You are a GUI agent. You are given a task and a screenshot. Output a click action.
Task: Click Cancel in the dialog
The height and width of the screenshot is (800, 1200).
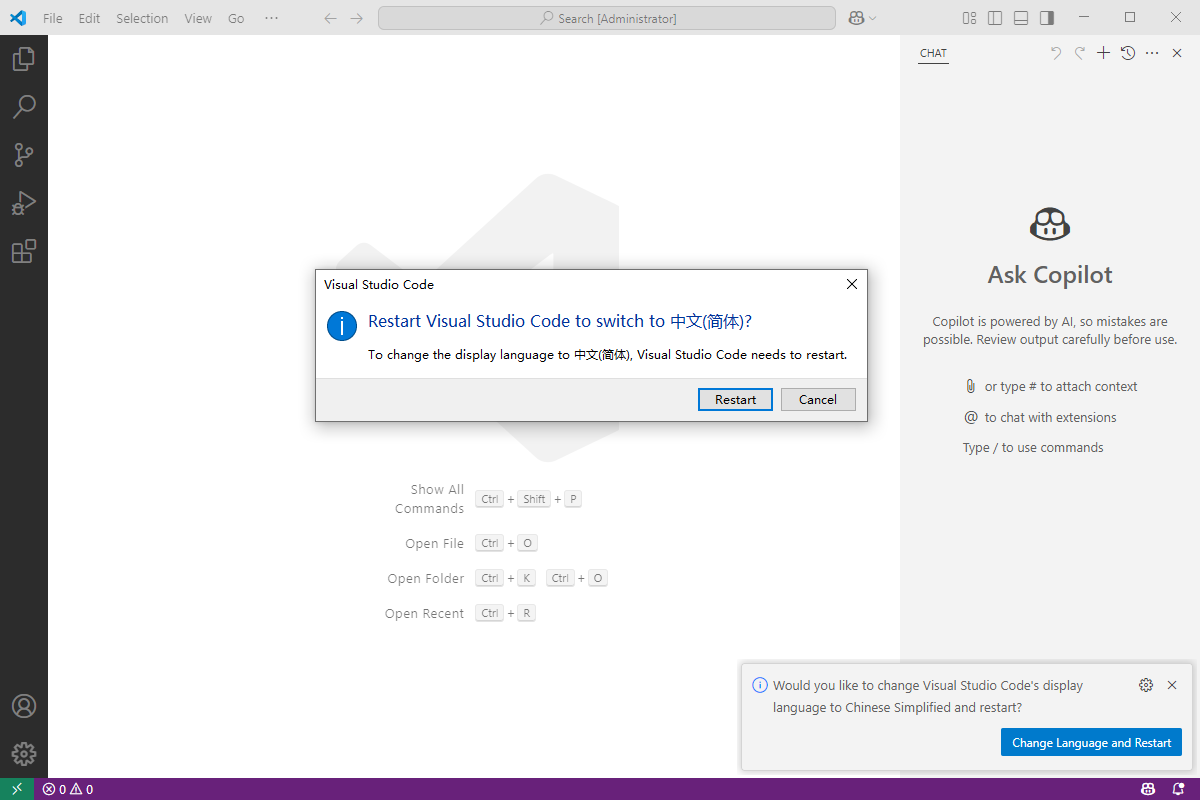(x=818, y=399)
